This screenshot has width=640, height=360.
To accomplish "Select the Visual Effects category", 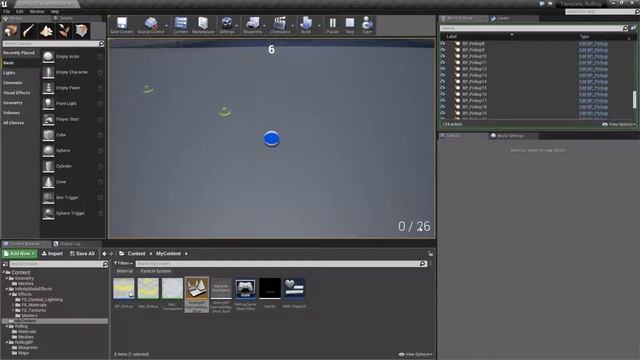I will 17,93.
